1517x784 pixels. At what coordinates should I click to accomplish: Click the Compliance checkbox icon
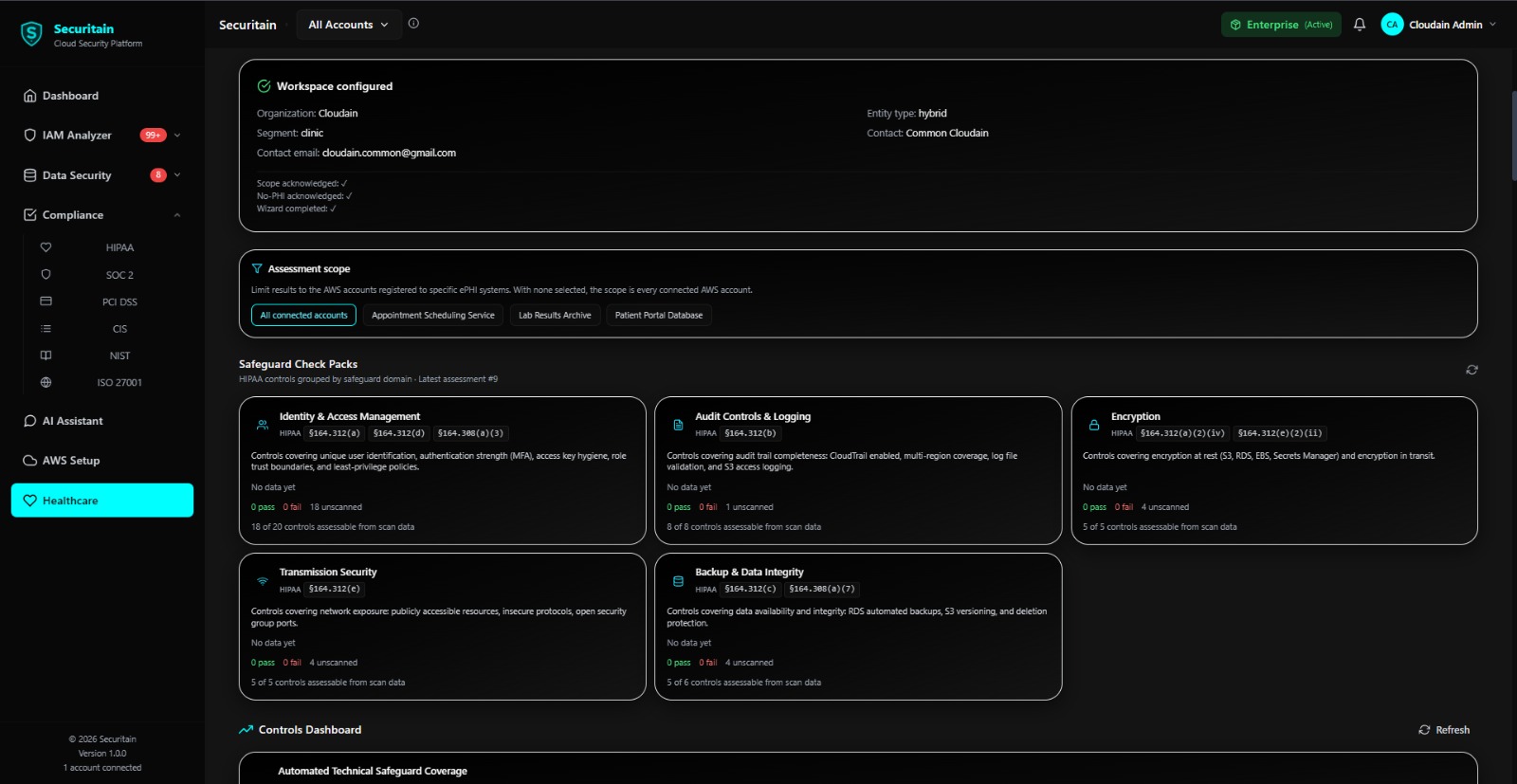30,215
